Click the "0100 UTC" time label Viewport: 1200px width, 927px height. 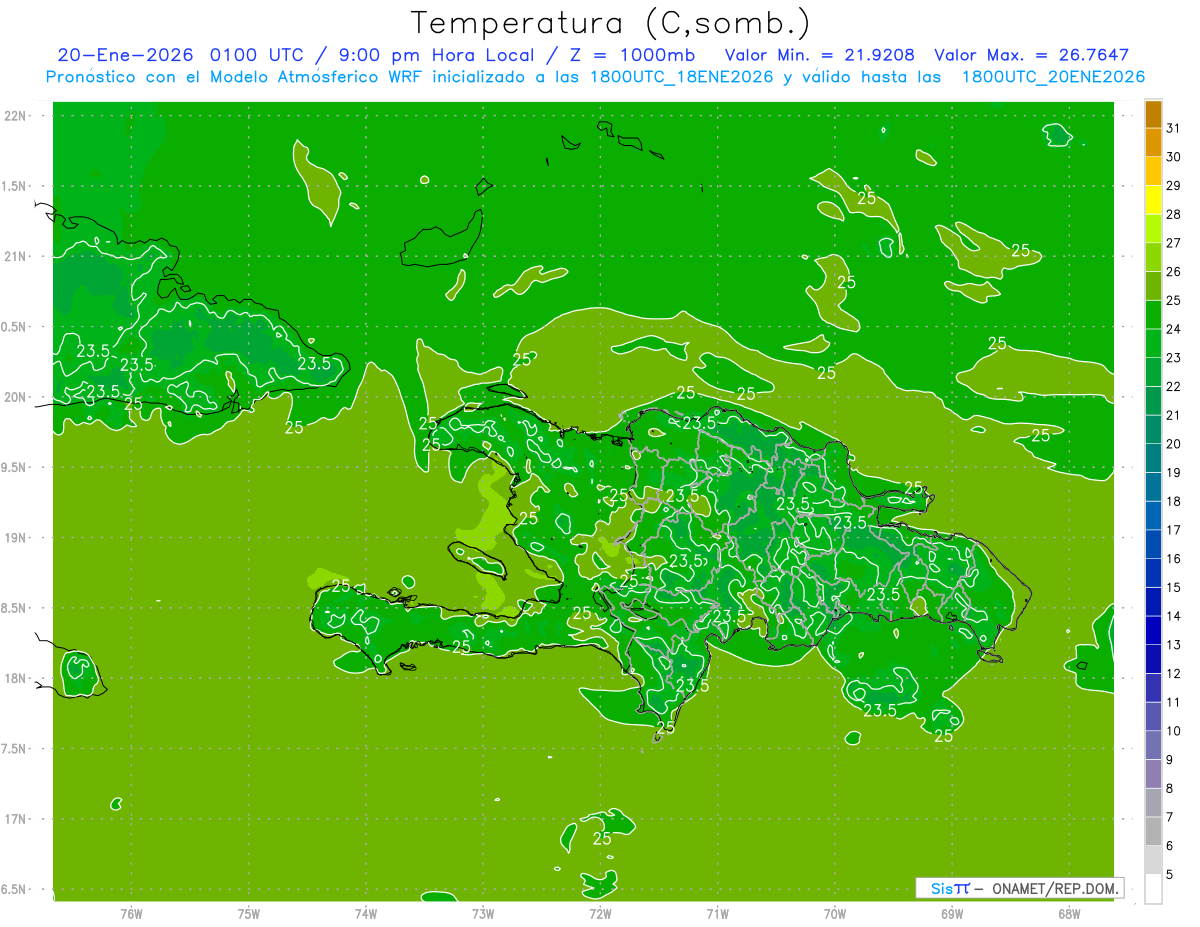pos(258,55)
